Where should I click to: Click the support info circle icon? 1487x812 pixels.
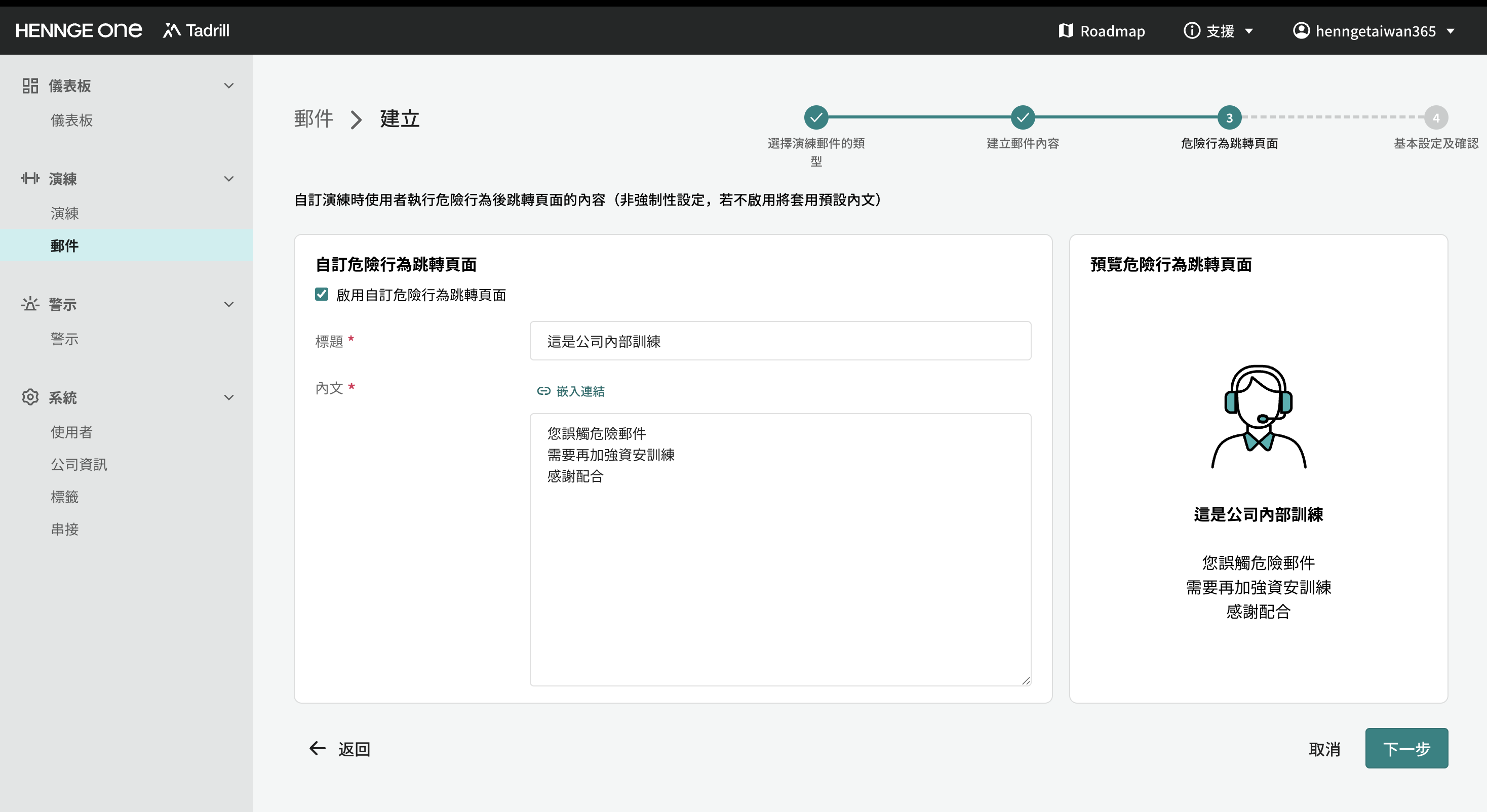[1191, 30]
